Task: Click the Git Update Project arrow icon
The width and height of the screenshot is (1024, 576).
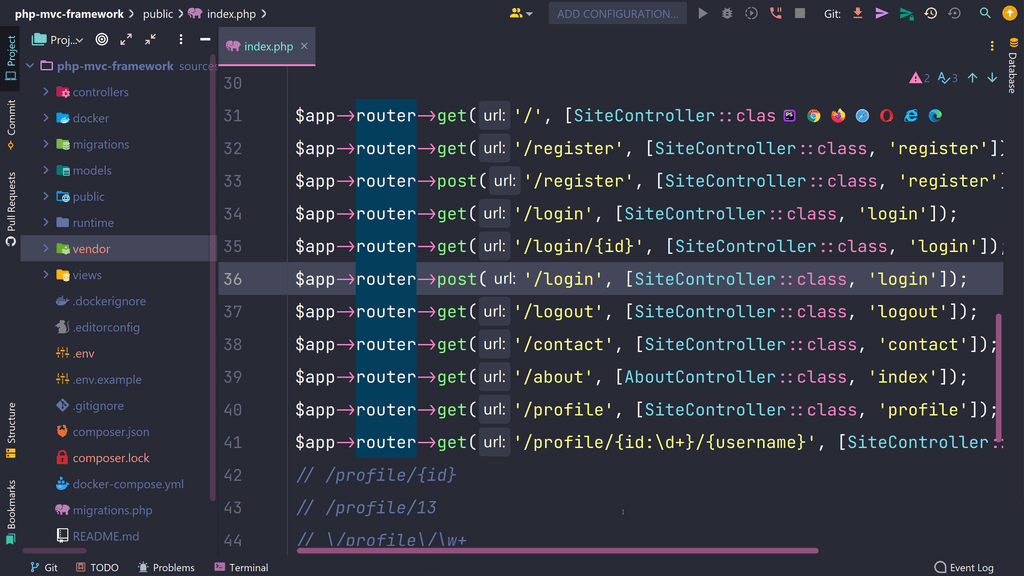Action: click(857, 14)
